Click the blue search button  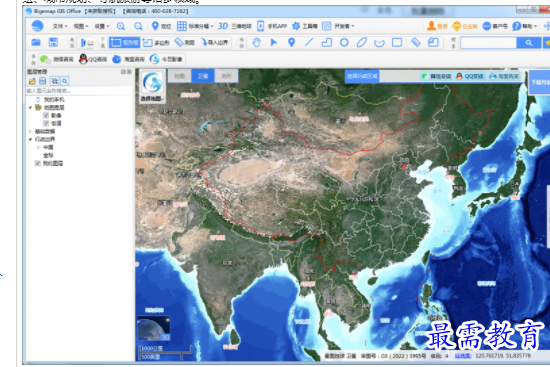[x=529, y=43]
